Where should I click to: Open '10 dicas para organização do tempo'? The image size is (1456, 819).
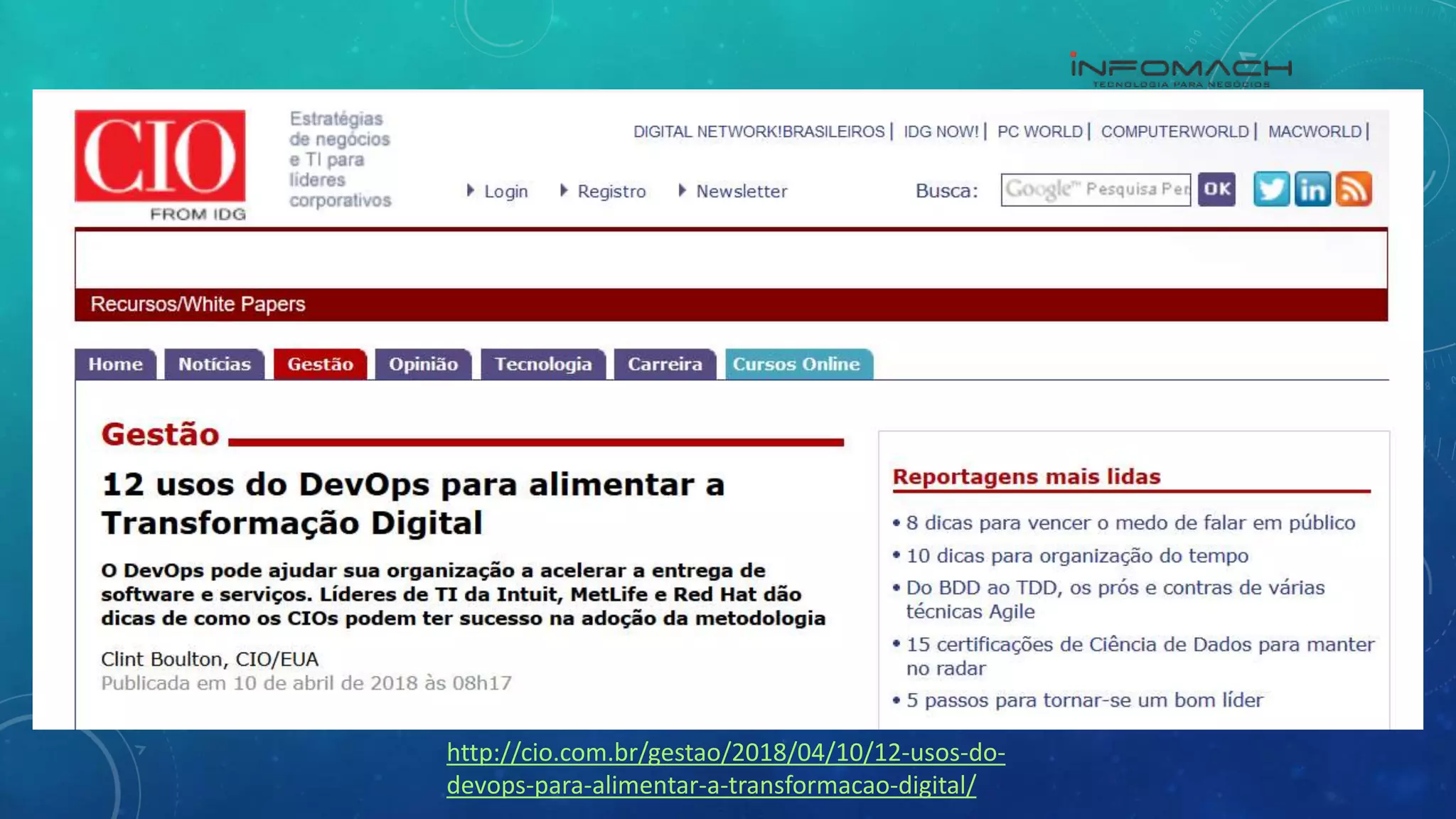pos(1077,556)
